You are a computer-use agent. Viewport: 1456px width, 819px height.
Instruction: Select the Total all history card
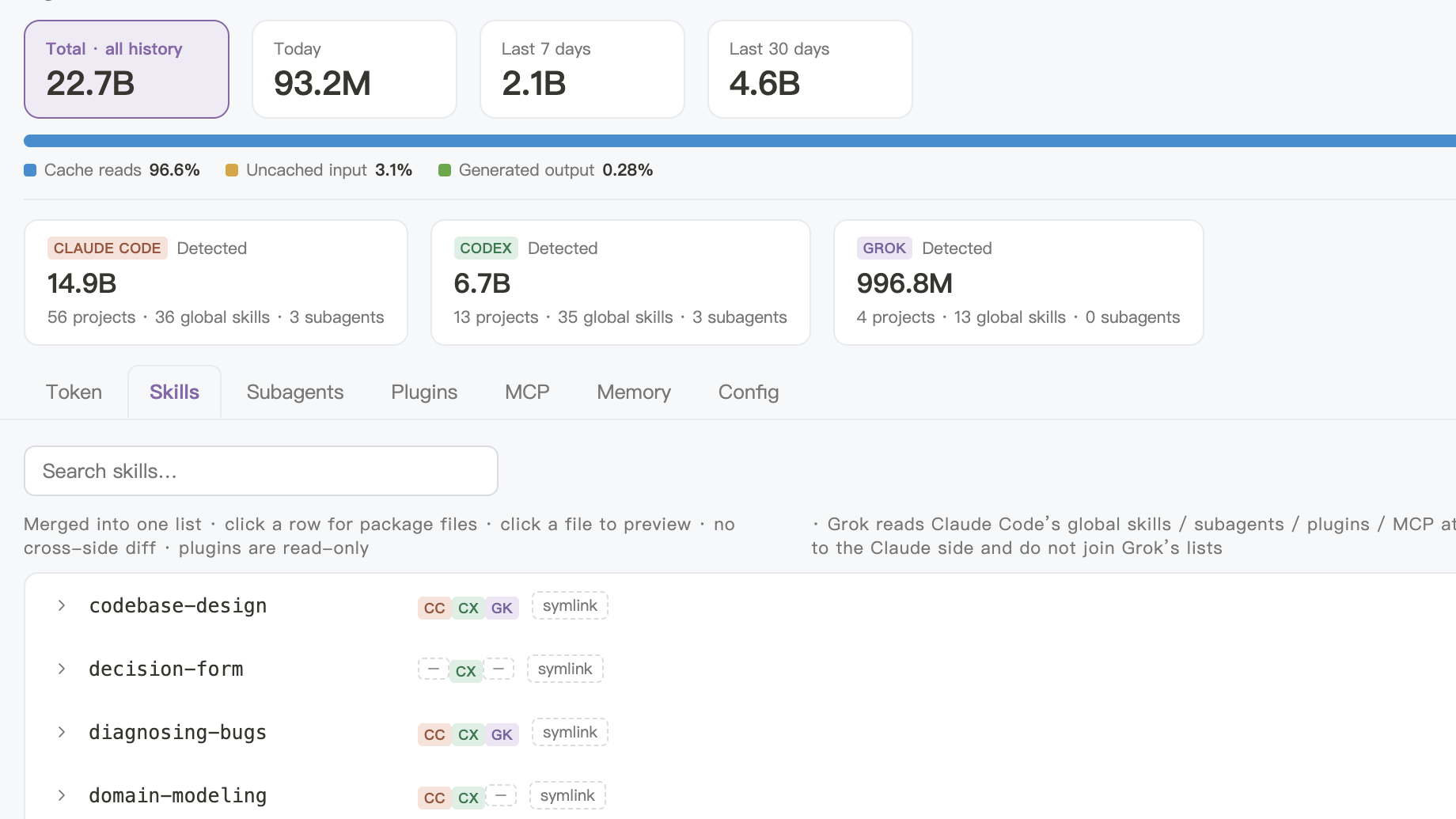click(127, 70)
